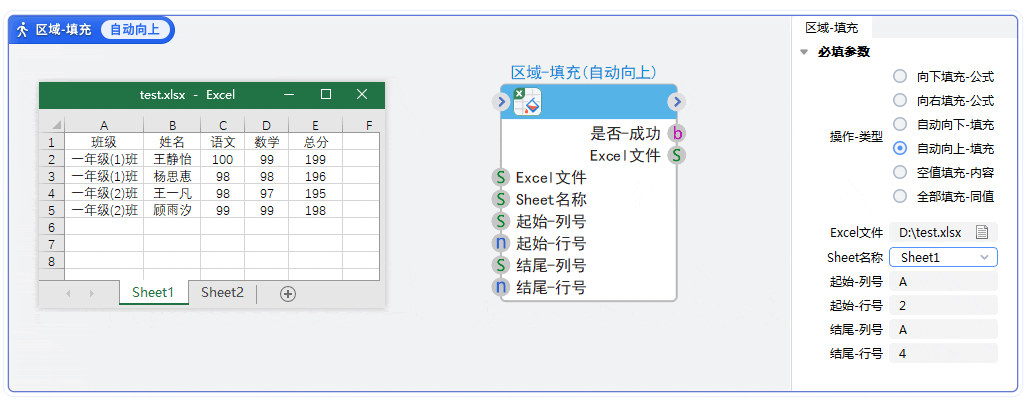Click the previous sheet arrow in Excel

click(x=69, y=294)
